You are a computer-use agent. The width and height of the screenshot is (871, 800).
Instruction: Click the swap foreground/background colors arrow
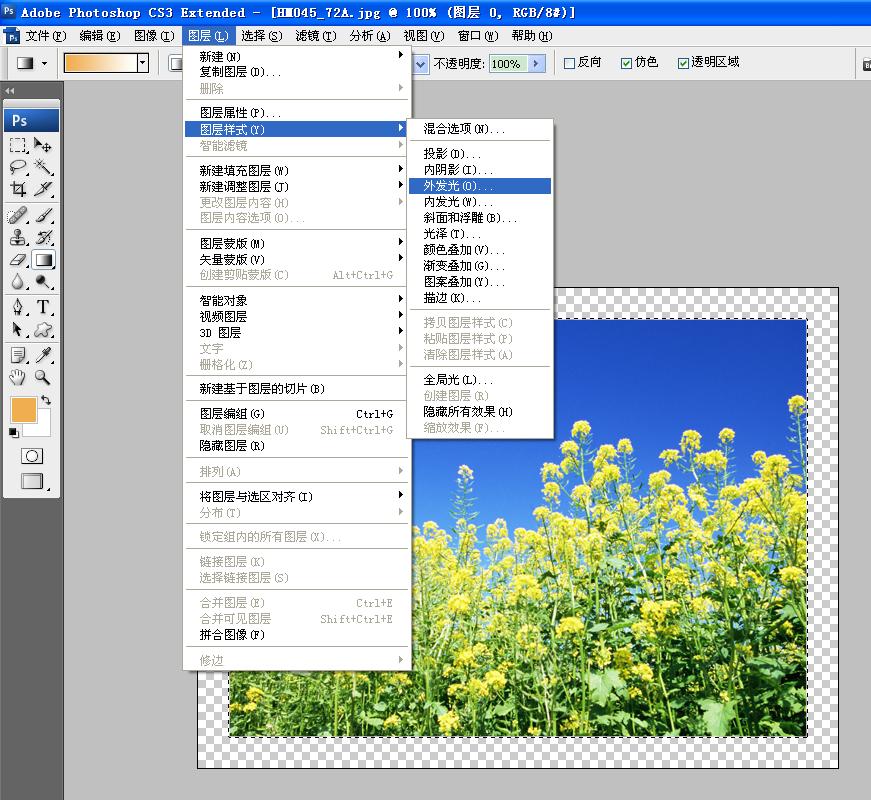coord(46,400)
